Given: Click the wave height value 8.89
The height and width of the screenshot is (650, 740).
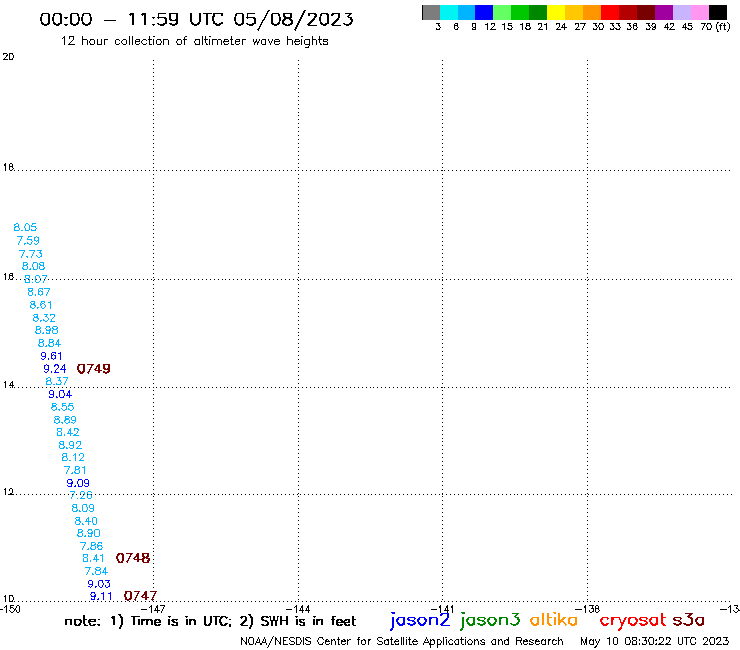Looking at the screenshot, I should tap(65, 420).
